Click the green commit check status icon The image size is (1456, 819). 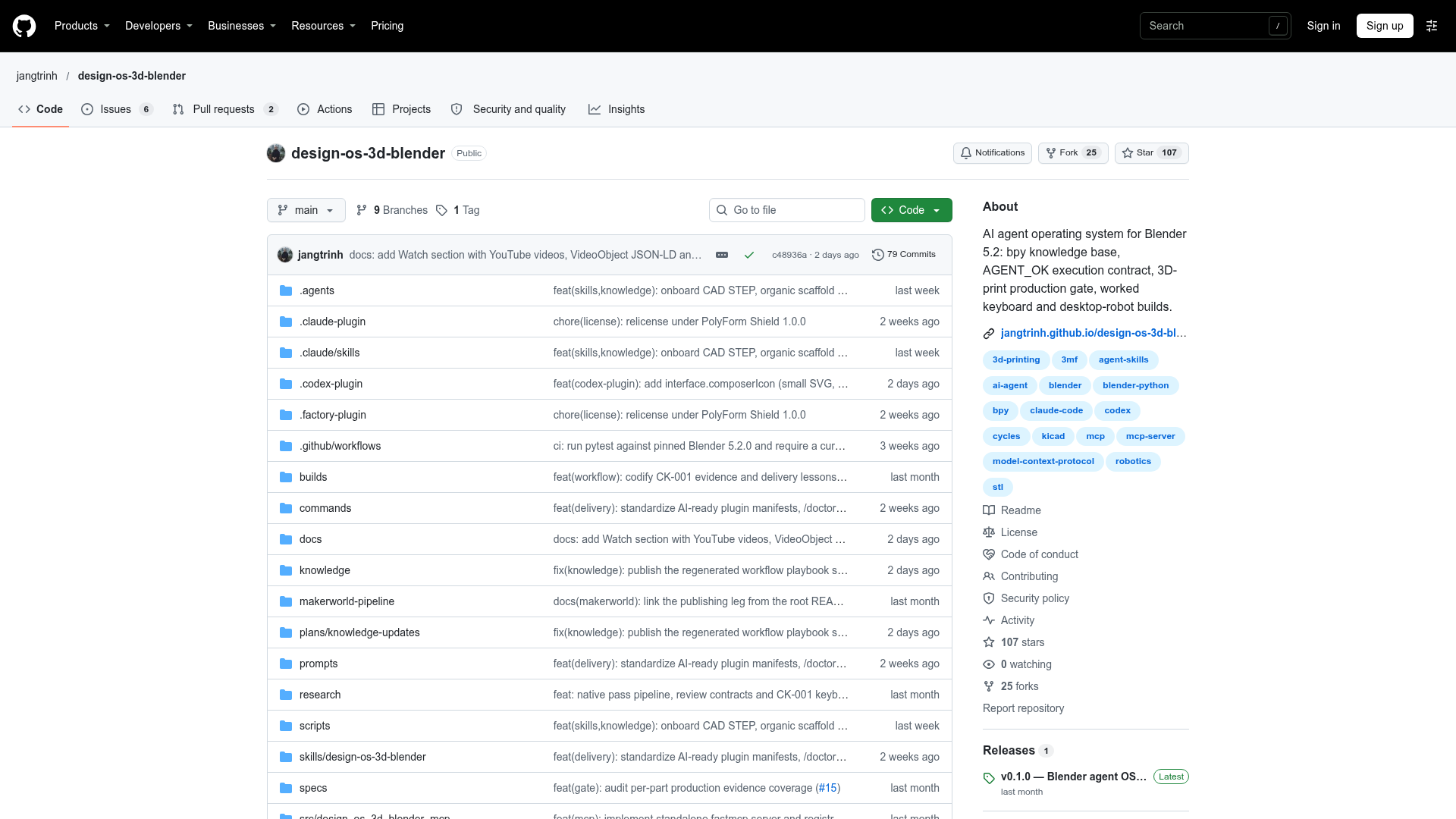point(749,255)
